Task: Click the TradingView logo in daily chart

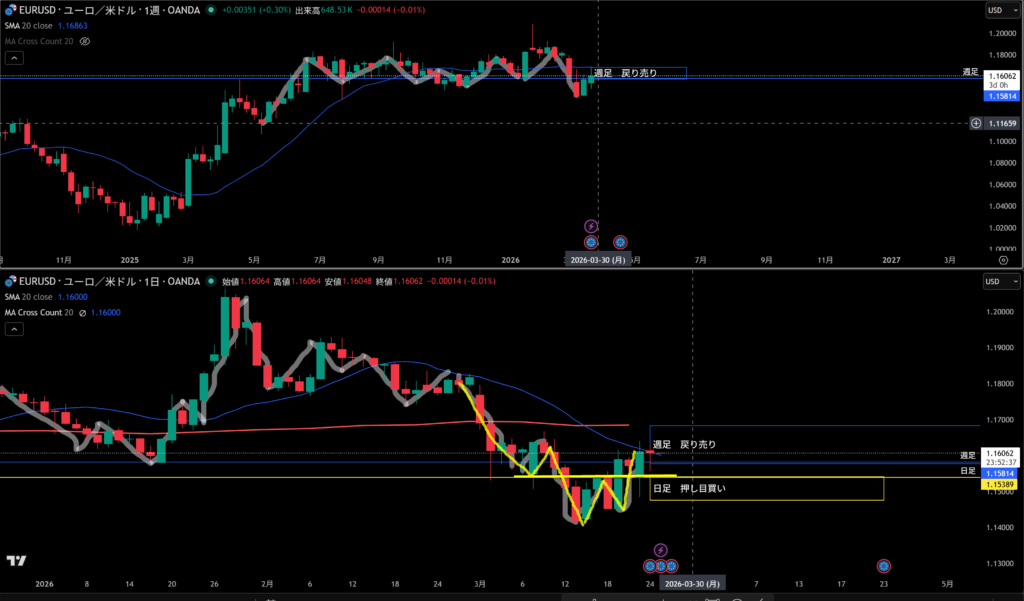Action: pyautogui.click(x=16, y=561)
